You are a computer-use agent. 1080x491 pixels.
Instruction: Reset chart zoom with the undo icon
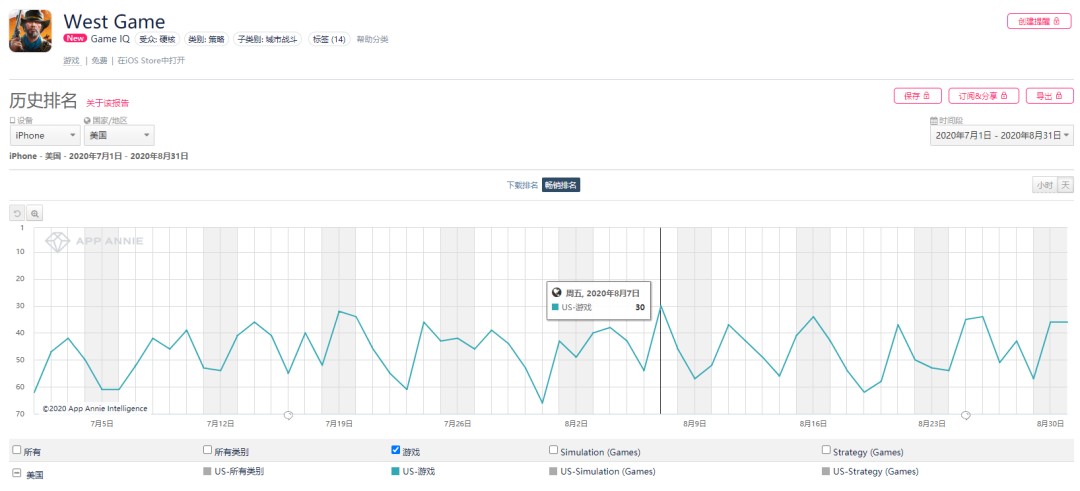(x=17, y=213)
